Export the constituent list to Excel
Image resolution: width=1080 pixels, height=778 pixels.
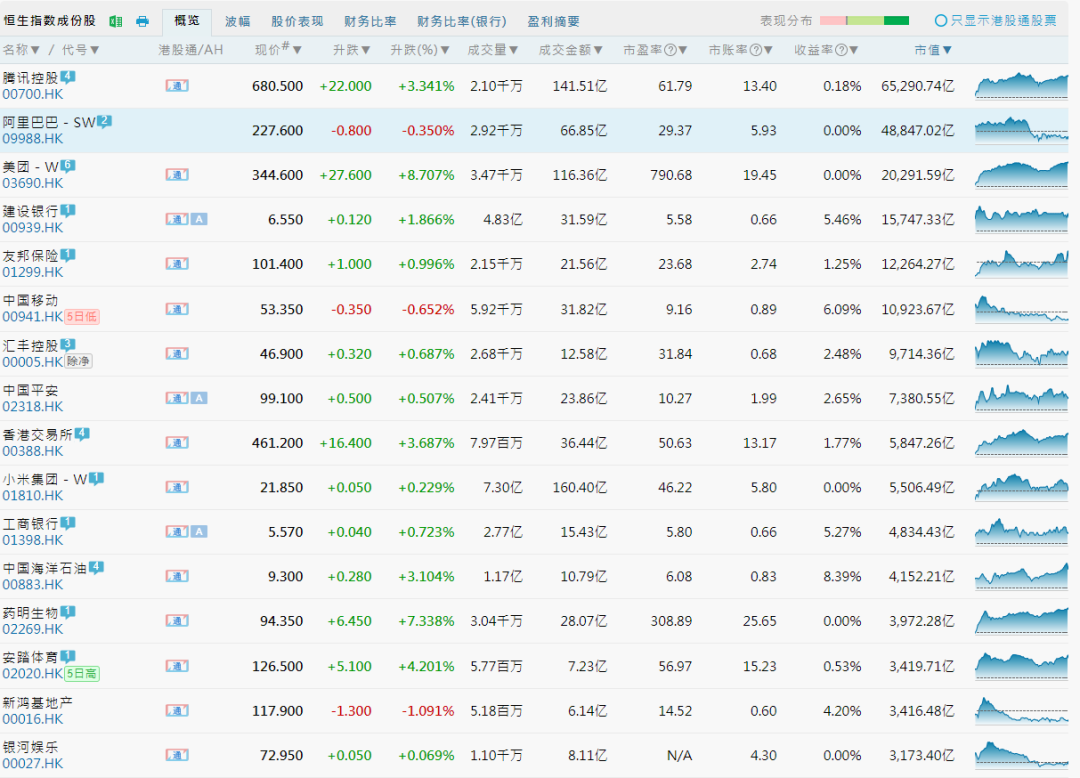[x=116, y=21]
